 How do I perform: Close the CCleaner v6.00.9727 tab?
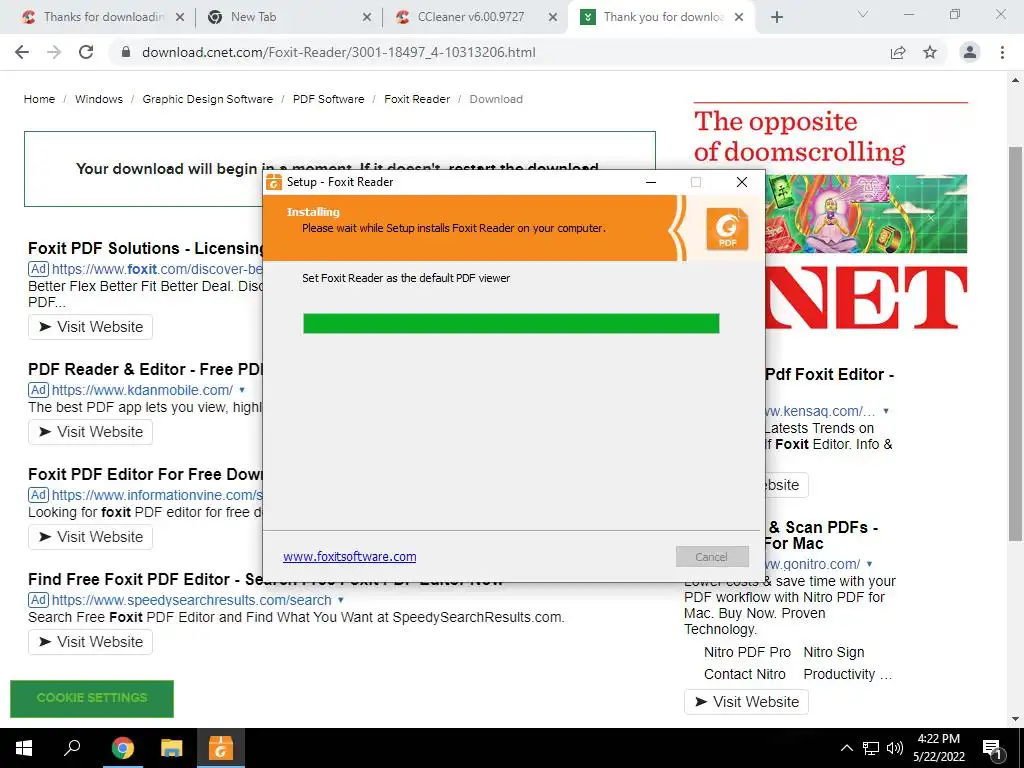(553, 17)
